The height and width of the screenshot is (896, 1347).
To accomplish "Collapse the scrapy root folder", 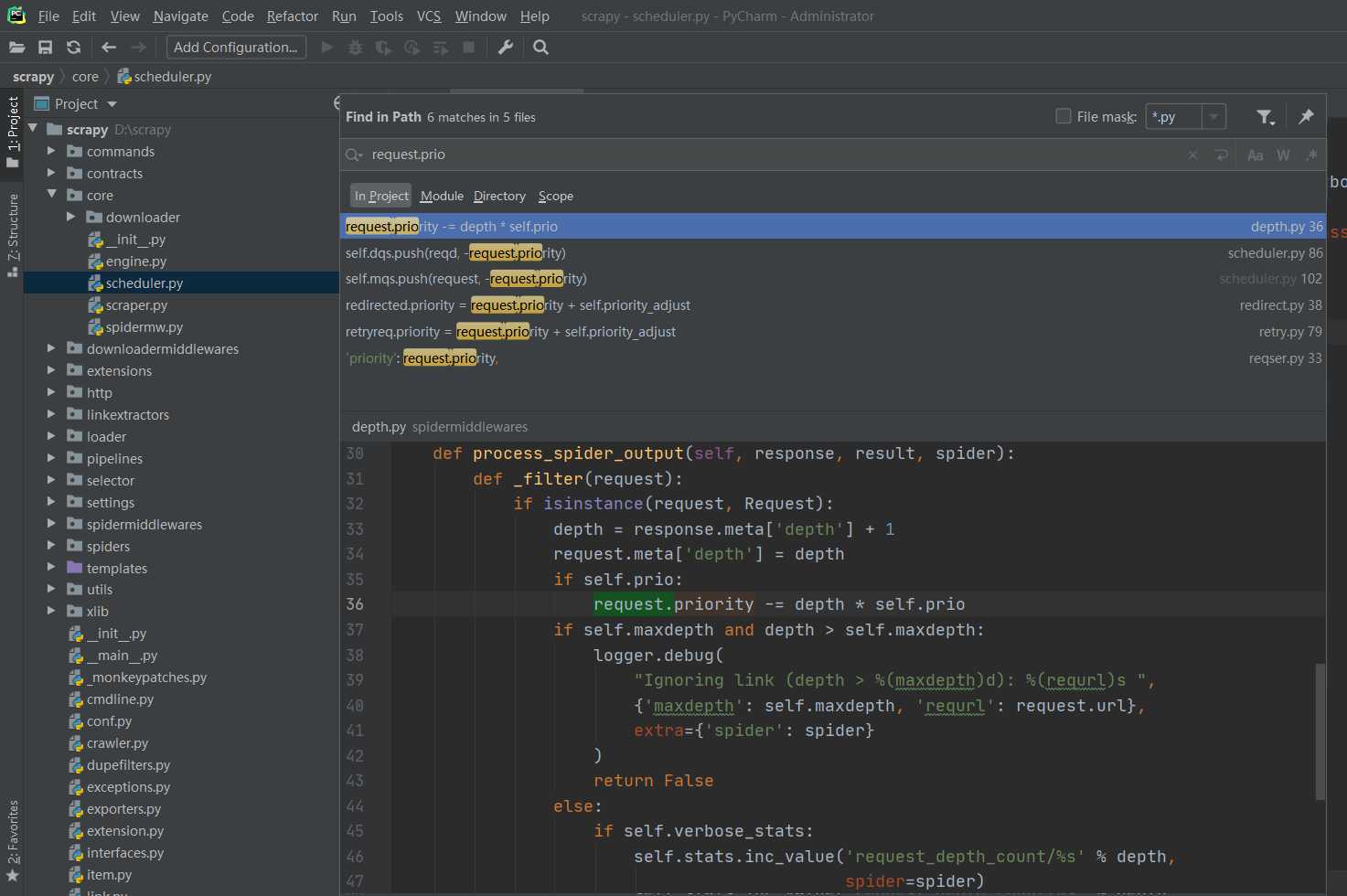I will (x=33, y=129).
